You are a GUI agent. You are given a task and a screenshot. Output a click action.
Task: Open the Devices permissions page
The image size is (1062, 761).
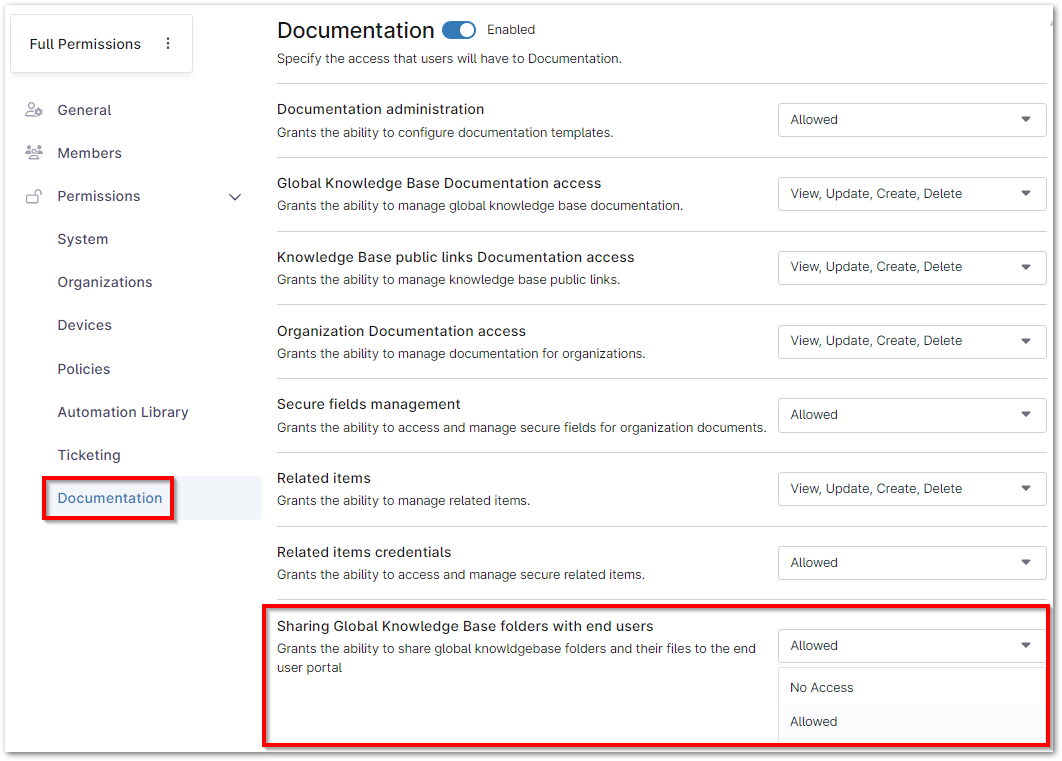[x=84, y=325]
